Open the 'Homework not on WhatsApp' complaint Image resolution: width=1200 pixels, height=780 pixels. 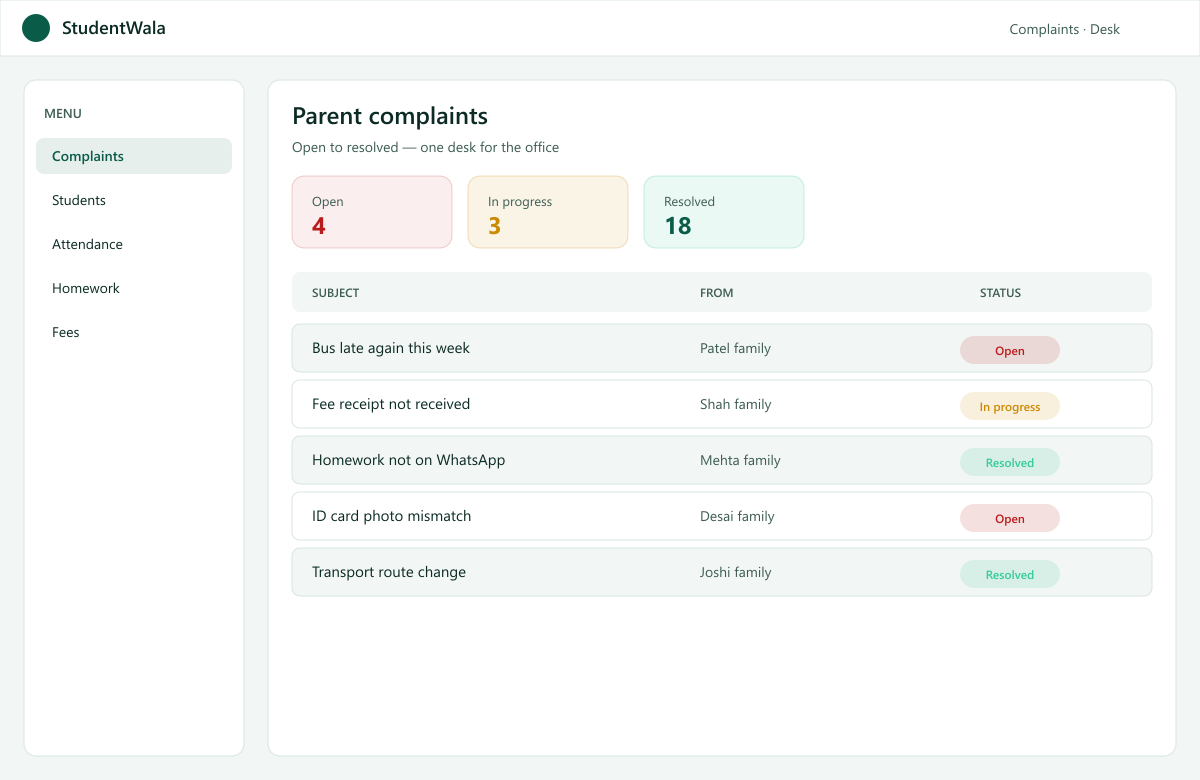(x=722, y=460)
